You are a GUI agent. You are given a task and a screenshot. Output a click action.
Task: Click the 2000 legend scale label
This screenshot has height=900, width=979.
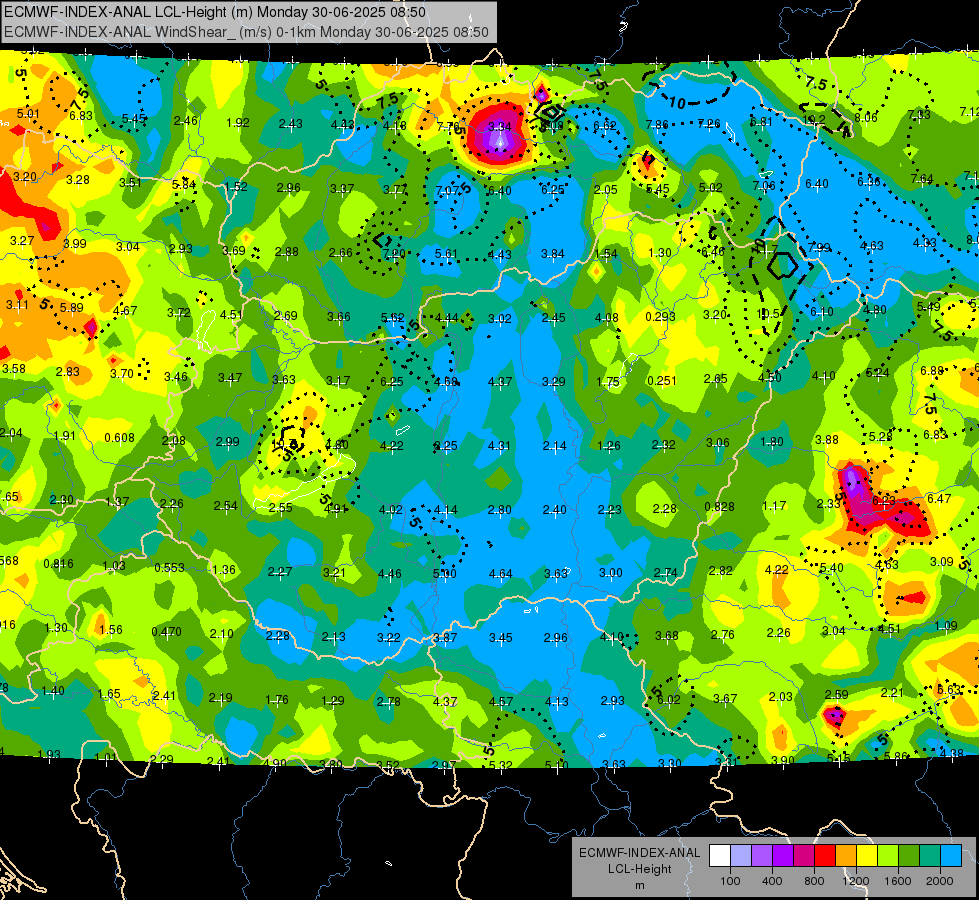[x=940, y=881]
